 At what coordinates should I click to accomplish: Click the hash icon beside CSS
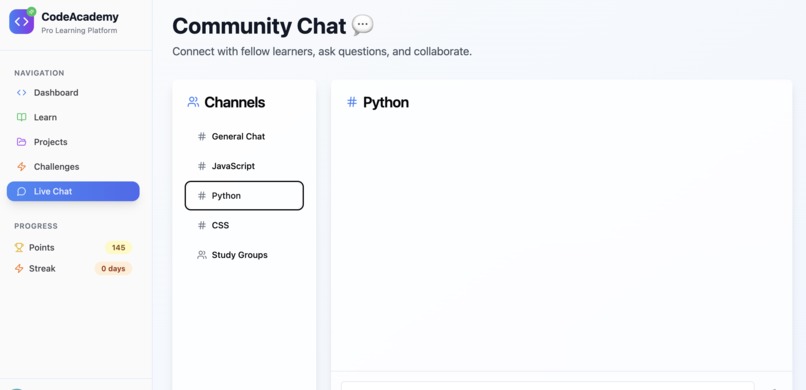(x=202, y=226)
